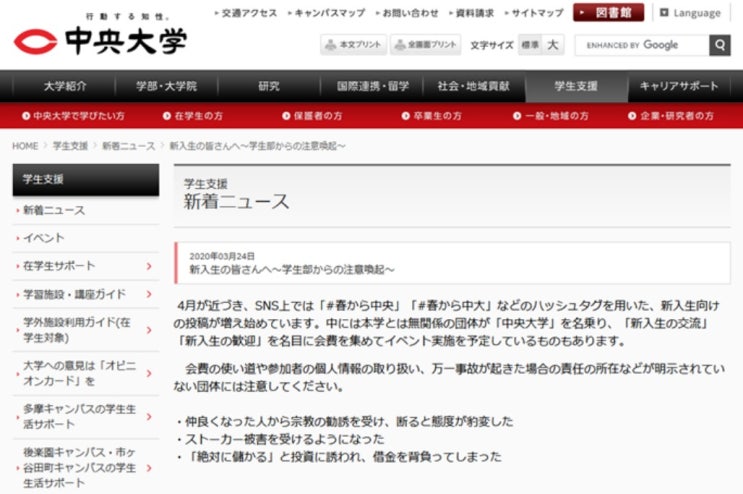Expand the 後楽園キャンパス item chevron
The image size is (743, 494).
click(149, 468)
